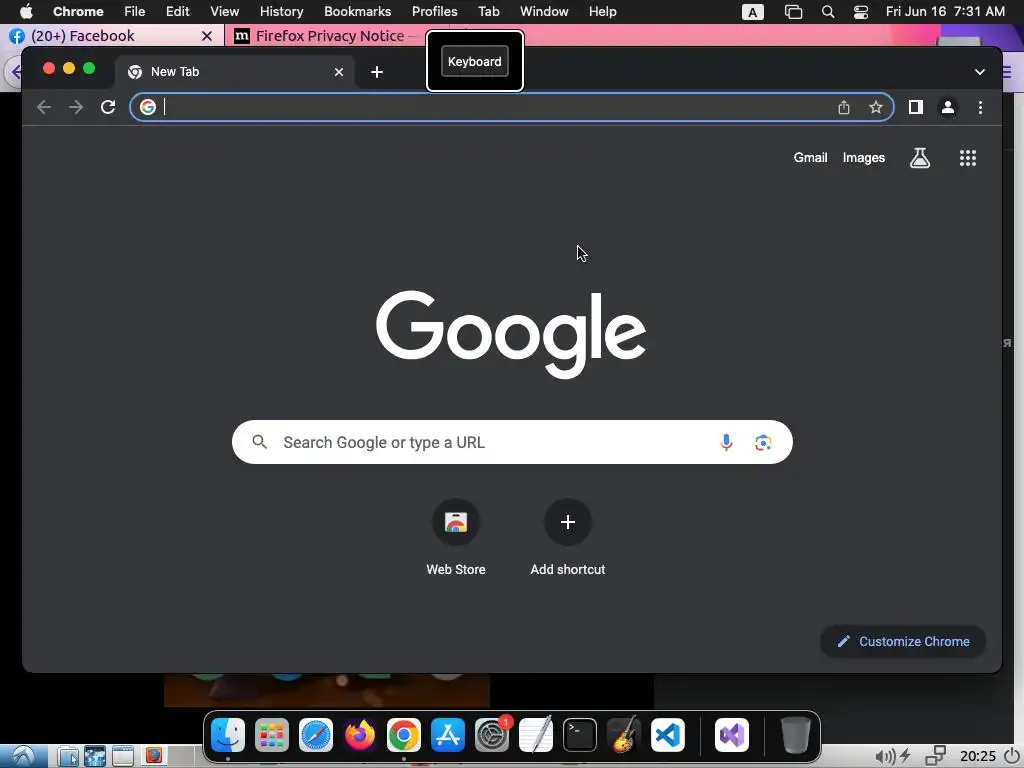Open Search Labs flask icon

click(920, 157)
